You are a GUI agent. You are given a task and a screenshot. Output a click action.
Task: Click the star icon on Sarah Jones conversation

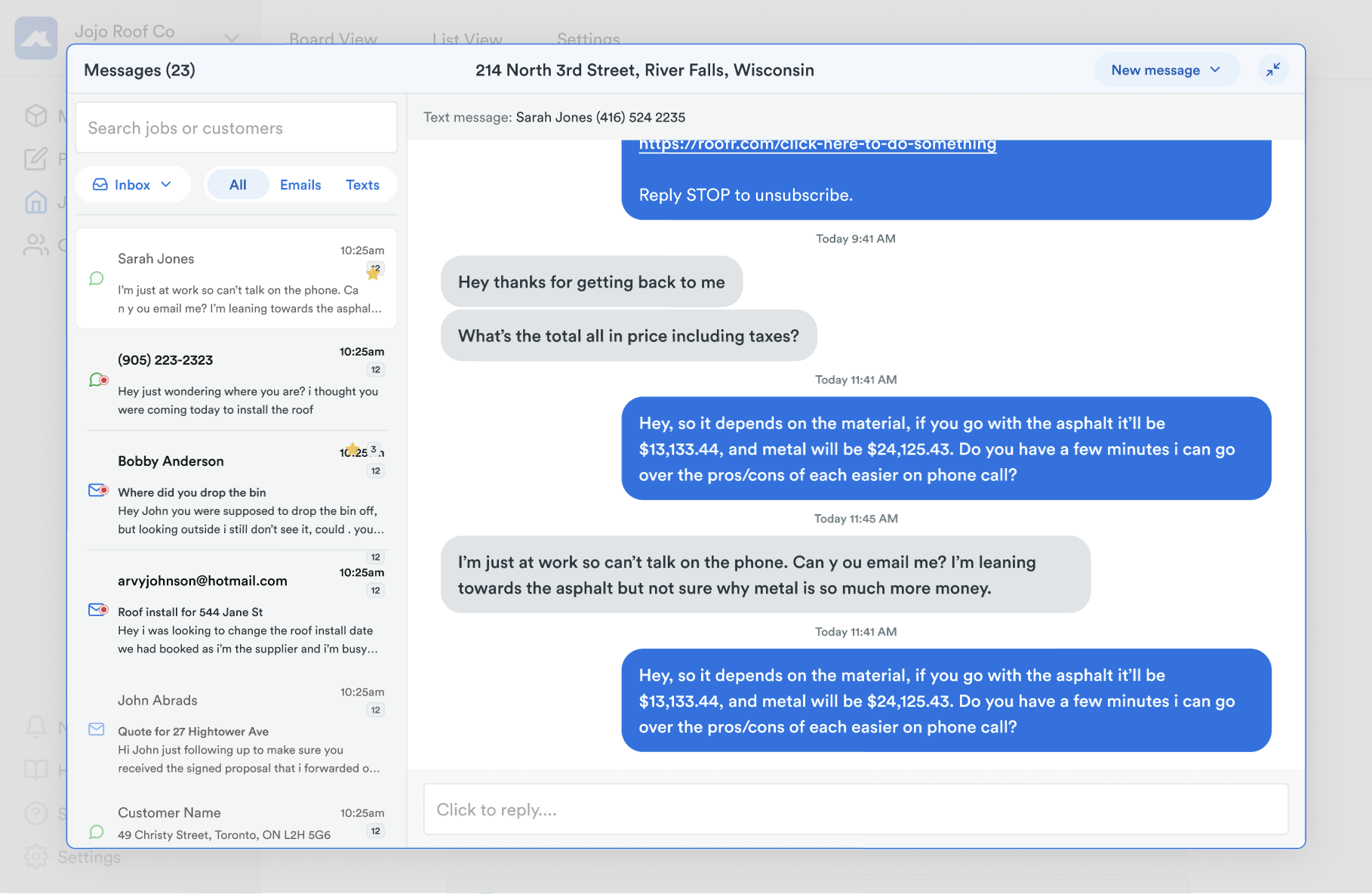coord(373,273)
